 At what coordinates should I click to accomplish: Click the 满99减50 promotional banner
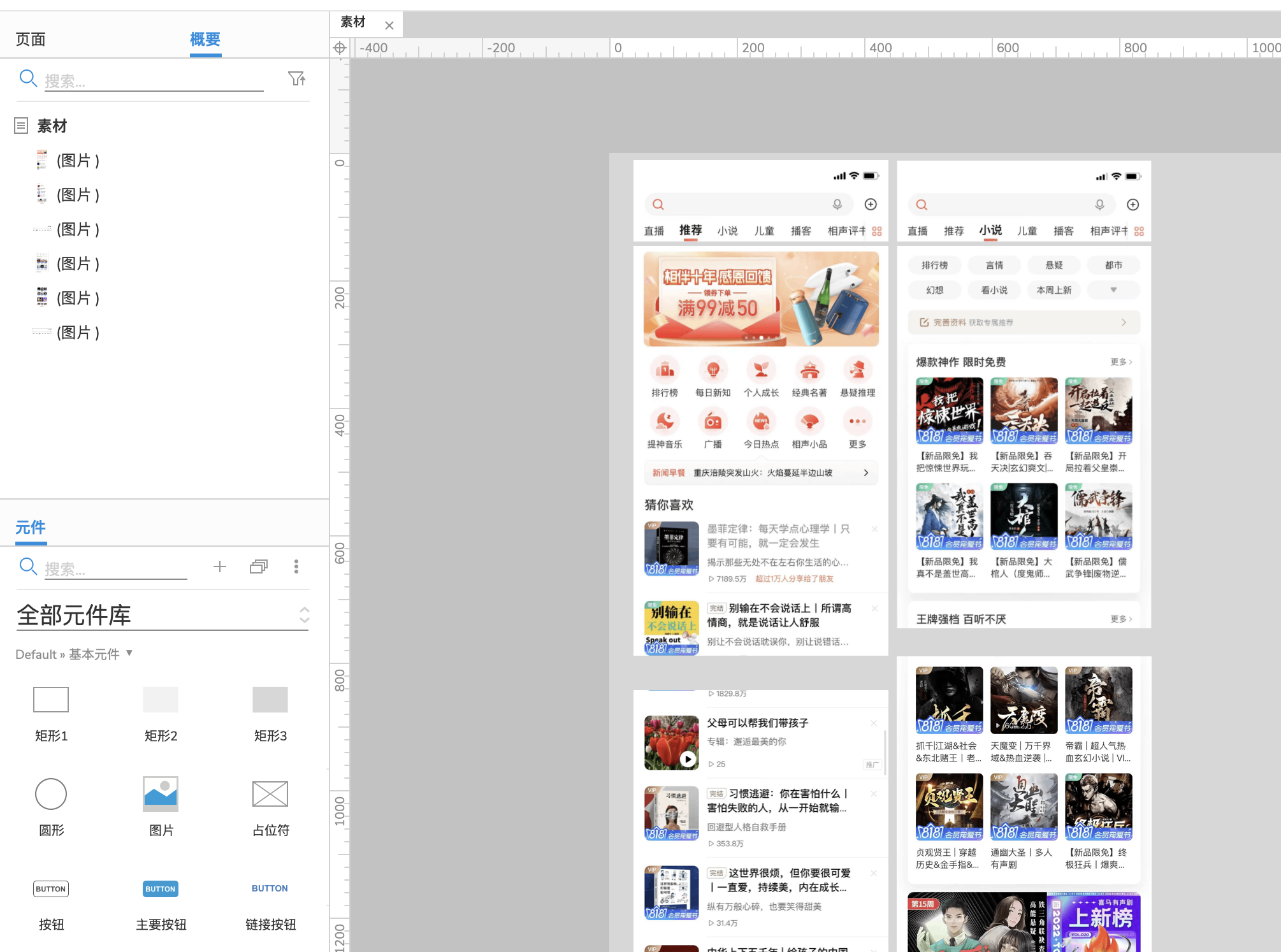tap(761, 299)
